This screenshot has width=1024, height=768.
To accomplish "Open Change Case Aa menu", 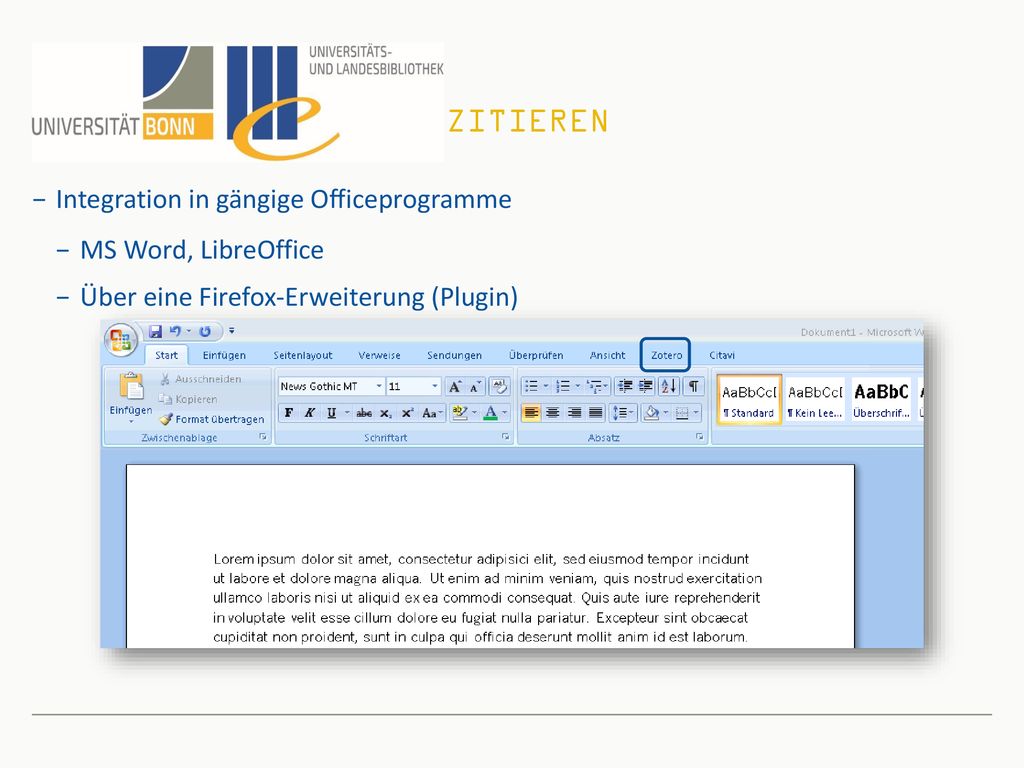I will (x=432, y=413).
